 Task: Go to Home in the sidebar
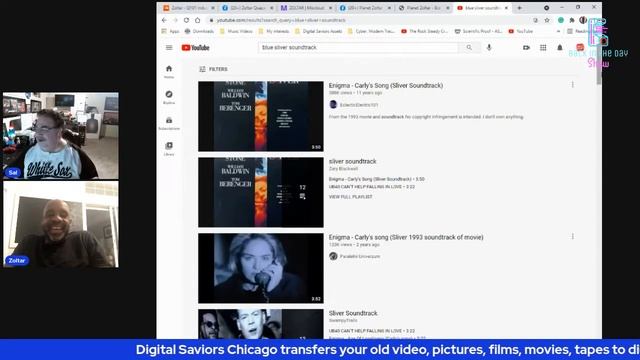[169, 71]
